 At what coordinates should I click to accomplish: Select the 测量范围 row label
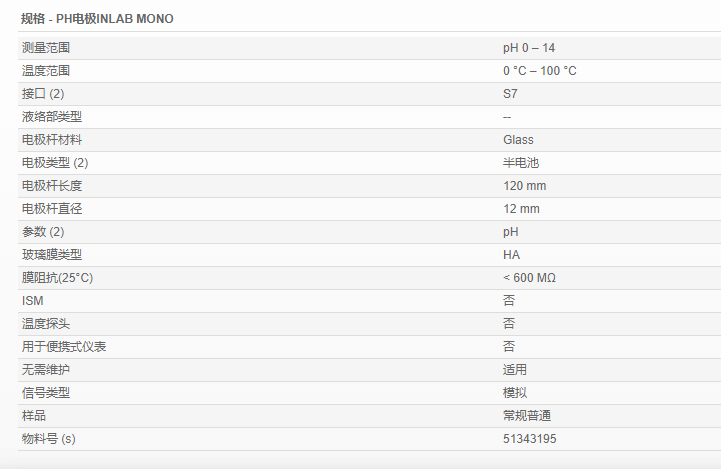point(46,48)
